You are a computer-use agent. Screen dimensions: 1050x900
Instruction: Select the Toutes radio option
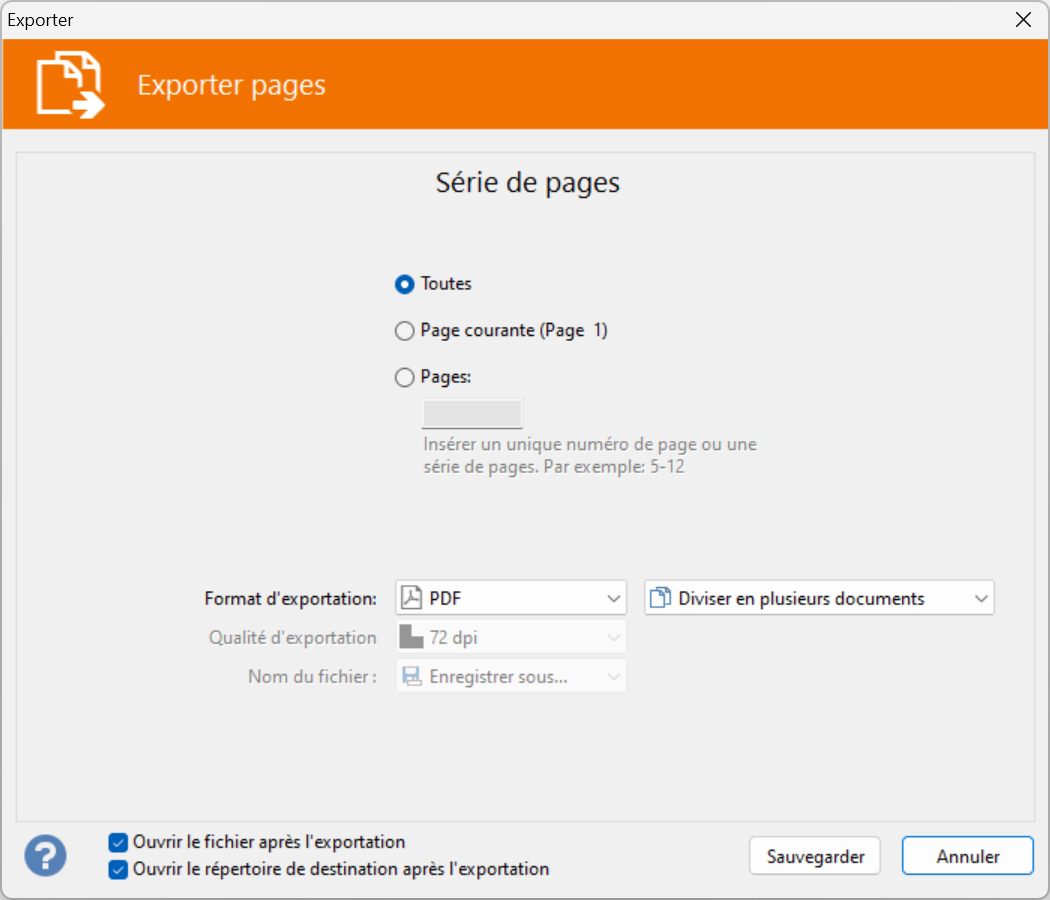[404, 284]
